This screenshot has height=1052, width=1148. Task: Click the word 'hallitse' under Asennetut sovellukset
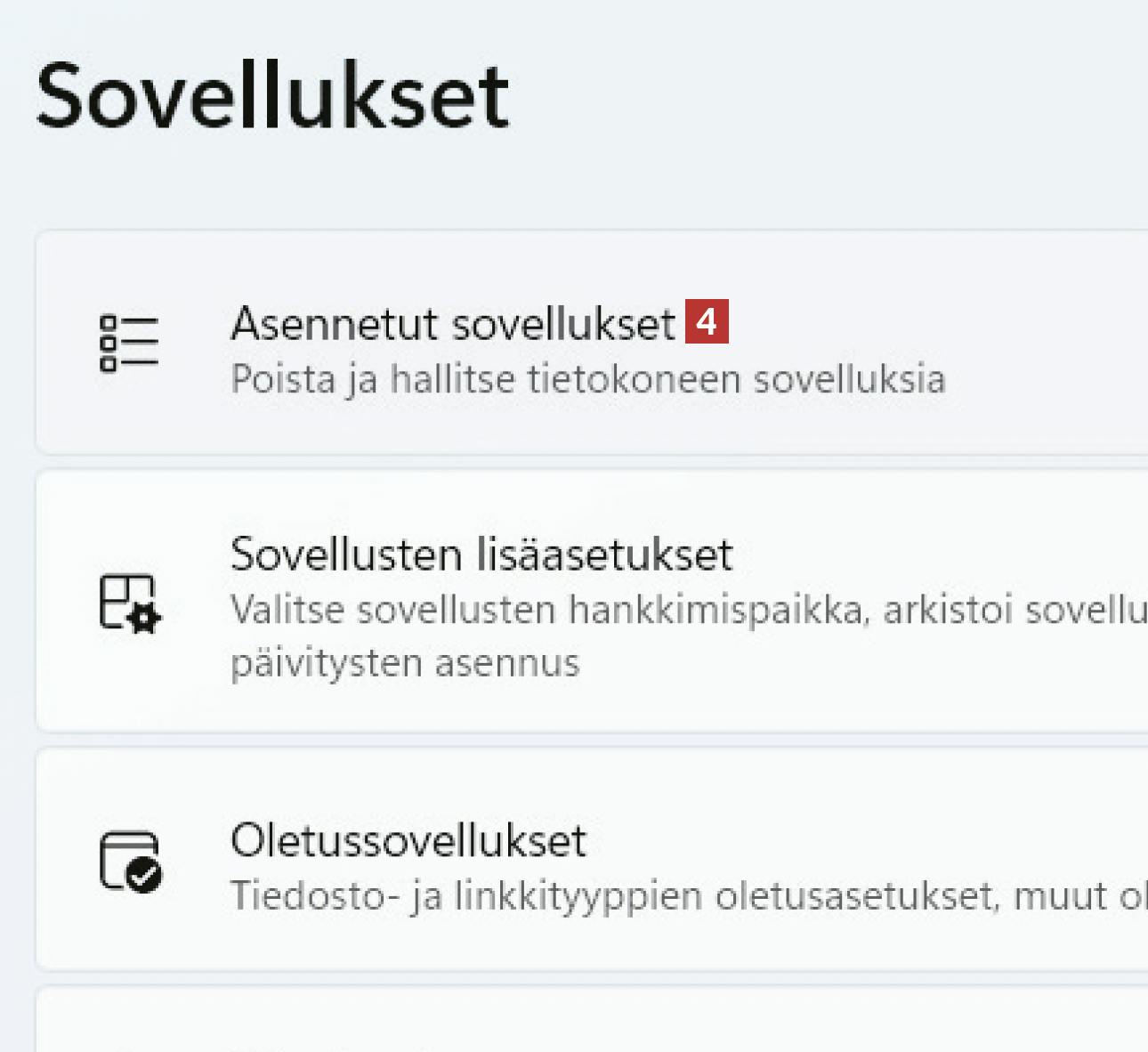[x=452, y=379]
